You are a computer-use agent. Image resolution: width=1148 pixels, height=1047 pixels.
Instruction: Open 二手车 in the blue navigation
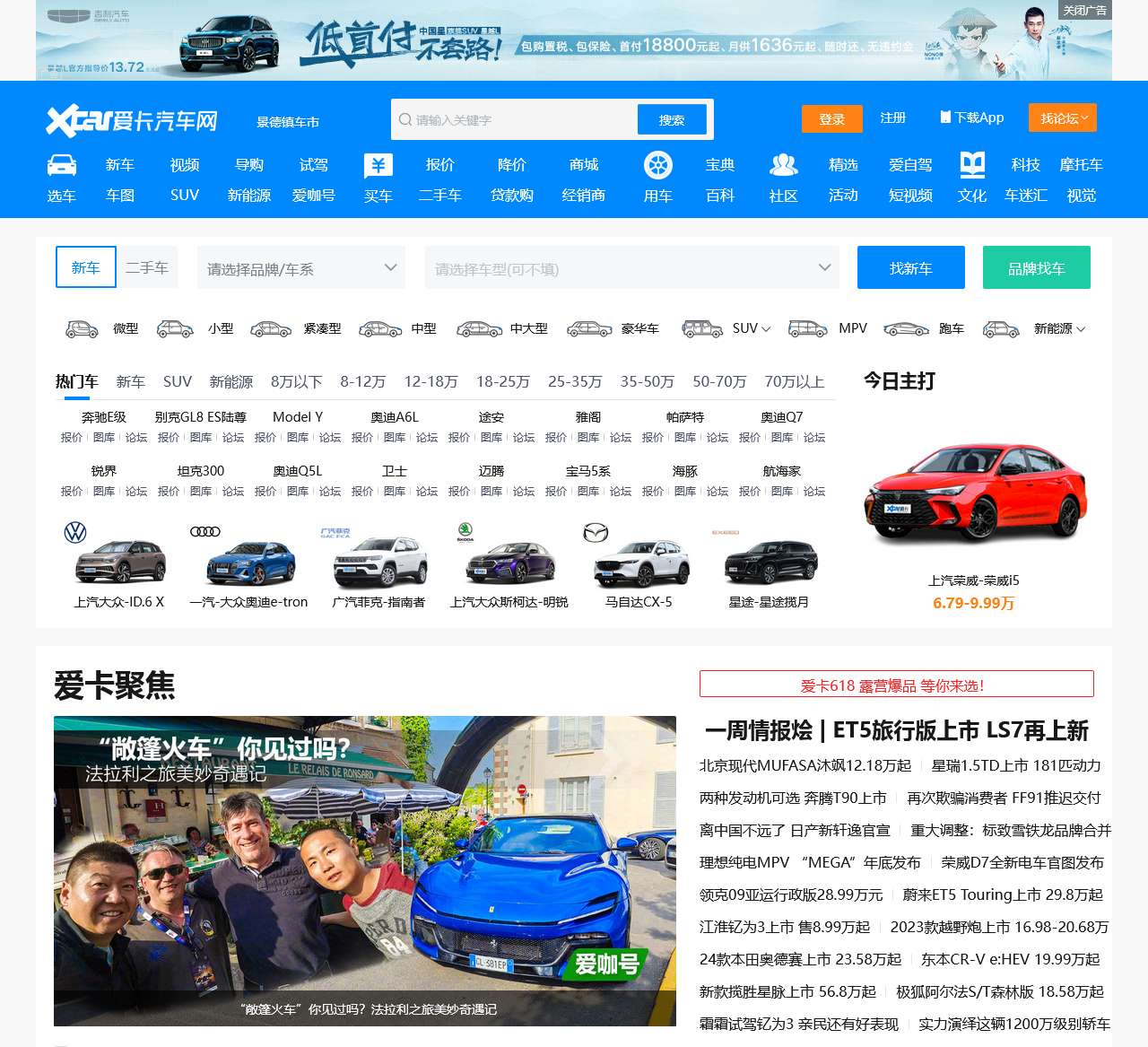pyautogui.click(x=440, y=196)
